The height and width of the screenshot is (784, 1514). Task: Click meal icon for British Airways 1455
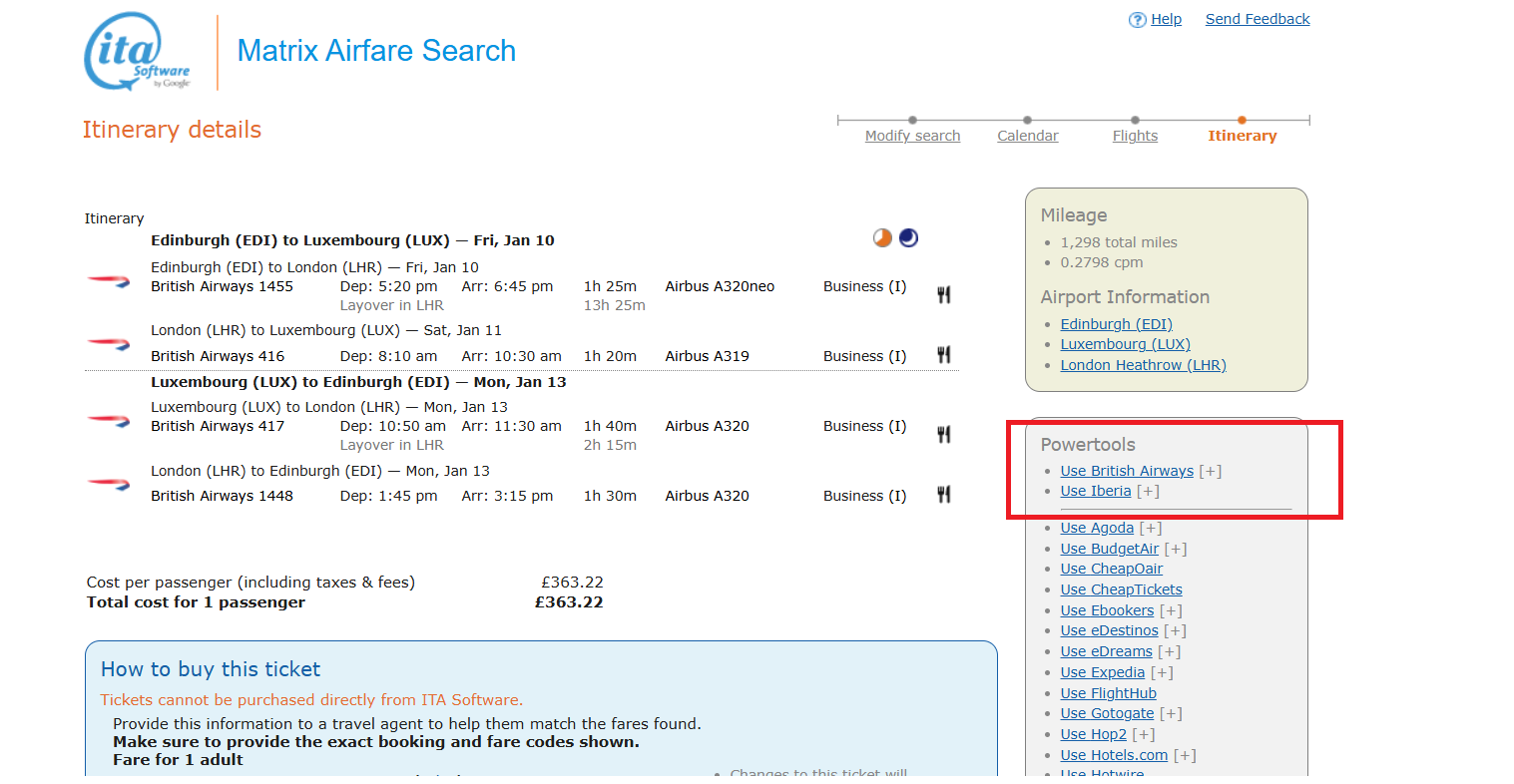coord(943,294)
